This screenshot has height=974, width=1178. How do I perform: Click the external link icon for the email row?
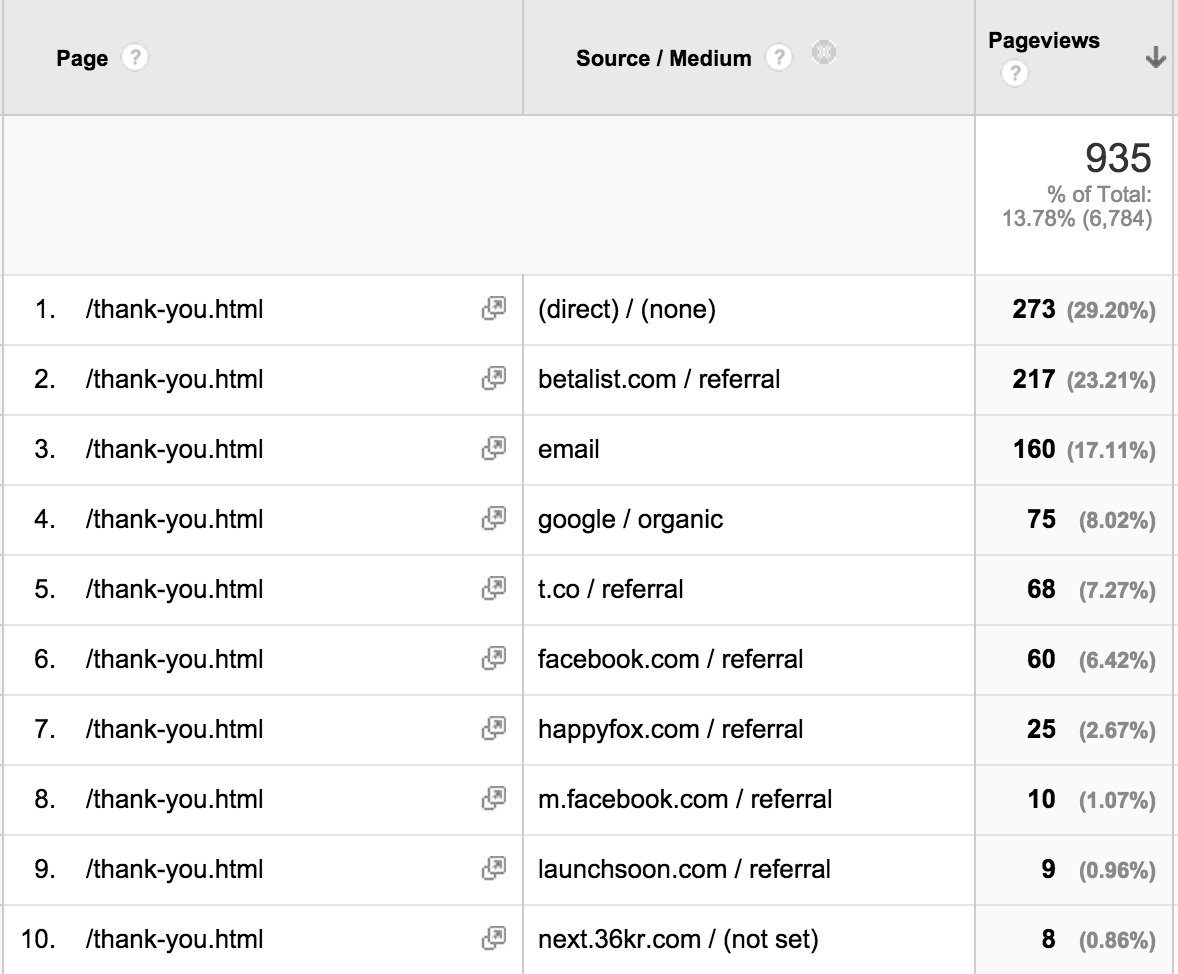(493, 450)
